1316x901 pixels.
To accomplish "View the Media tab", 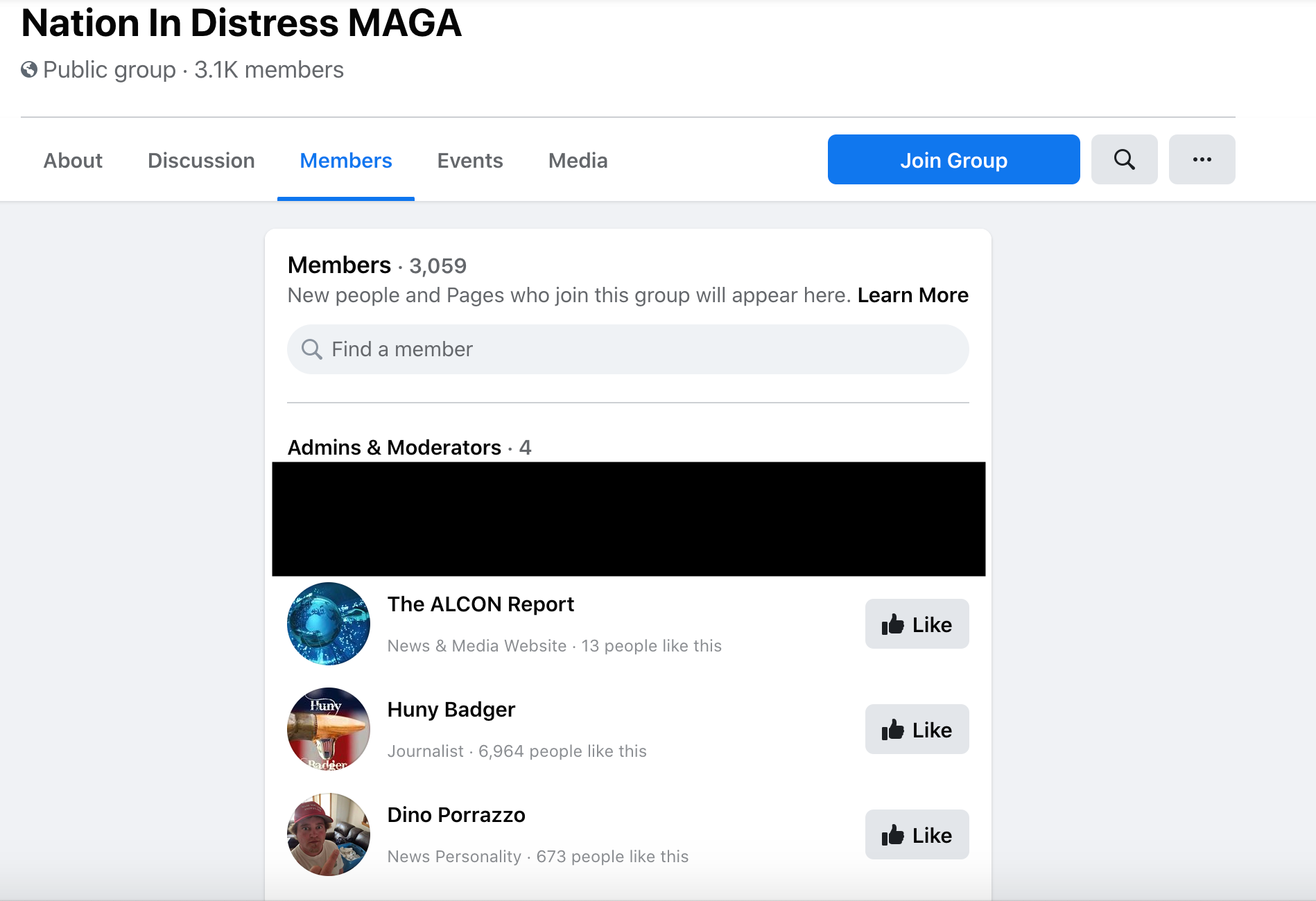I will point(578,161).
